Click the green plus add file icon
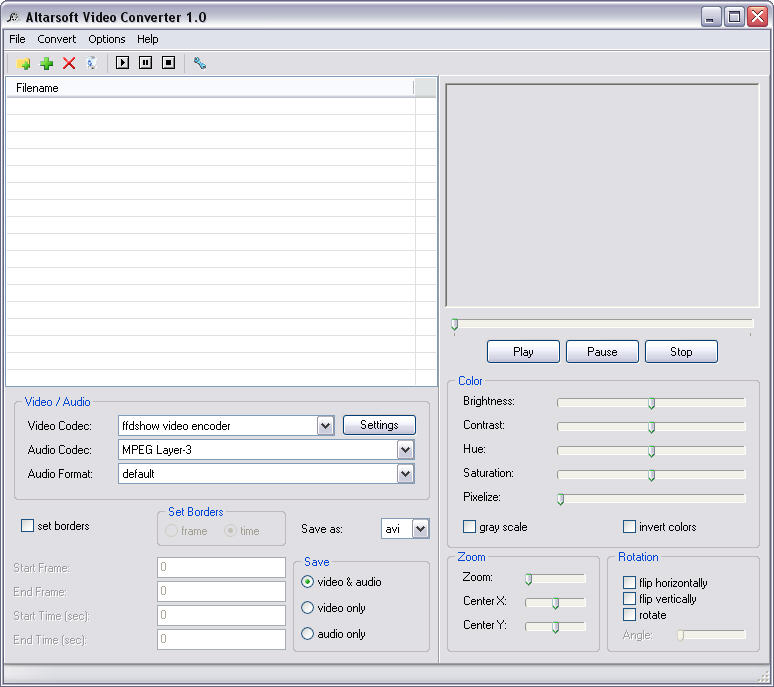 pyautogui.click(x=46, y=63)
